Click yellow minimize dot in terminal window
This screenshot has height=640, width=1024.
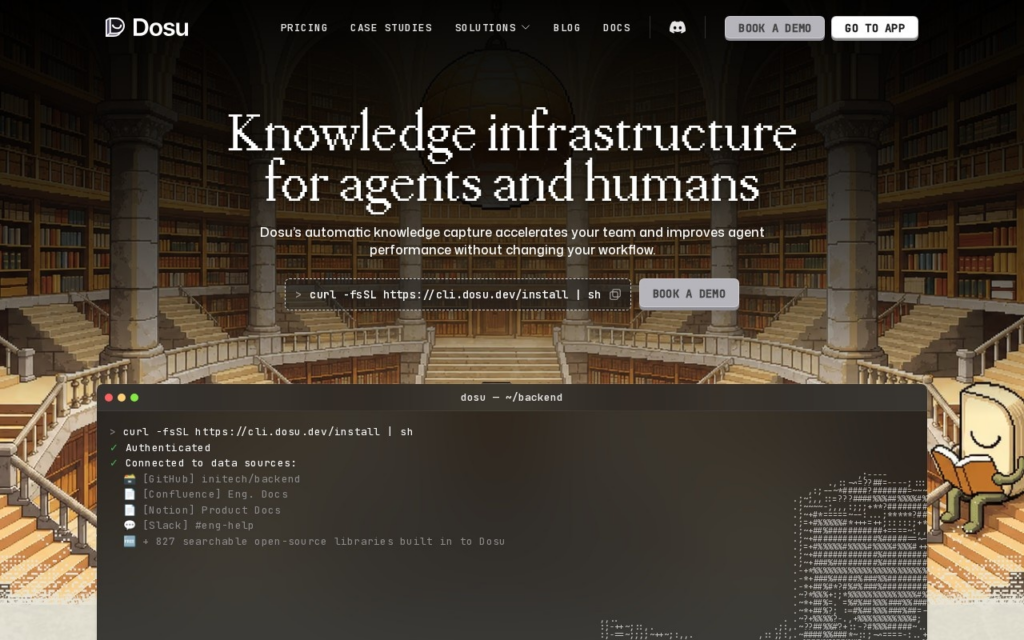[121, 398]
